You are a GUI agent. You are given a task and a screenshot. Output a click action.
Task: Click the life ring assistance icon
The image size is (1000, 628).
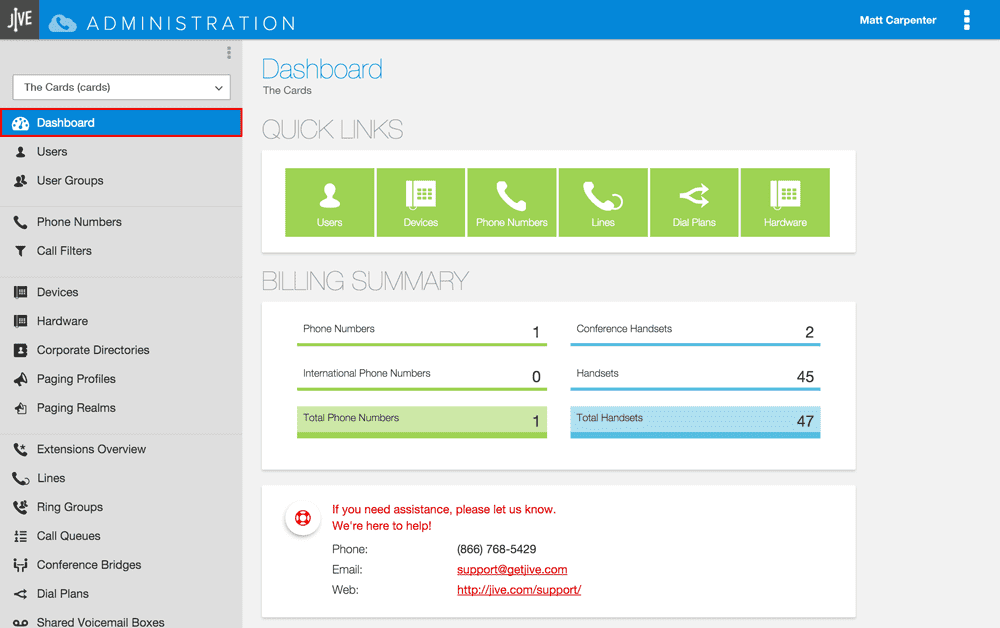tap(302, 518)
